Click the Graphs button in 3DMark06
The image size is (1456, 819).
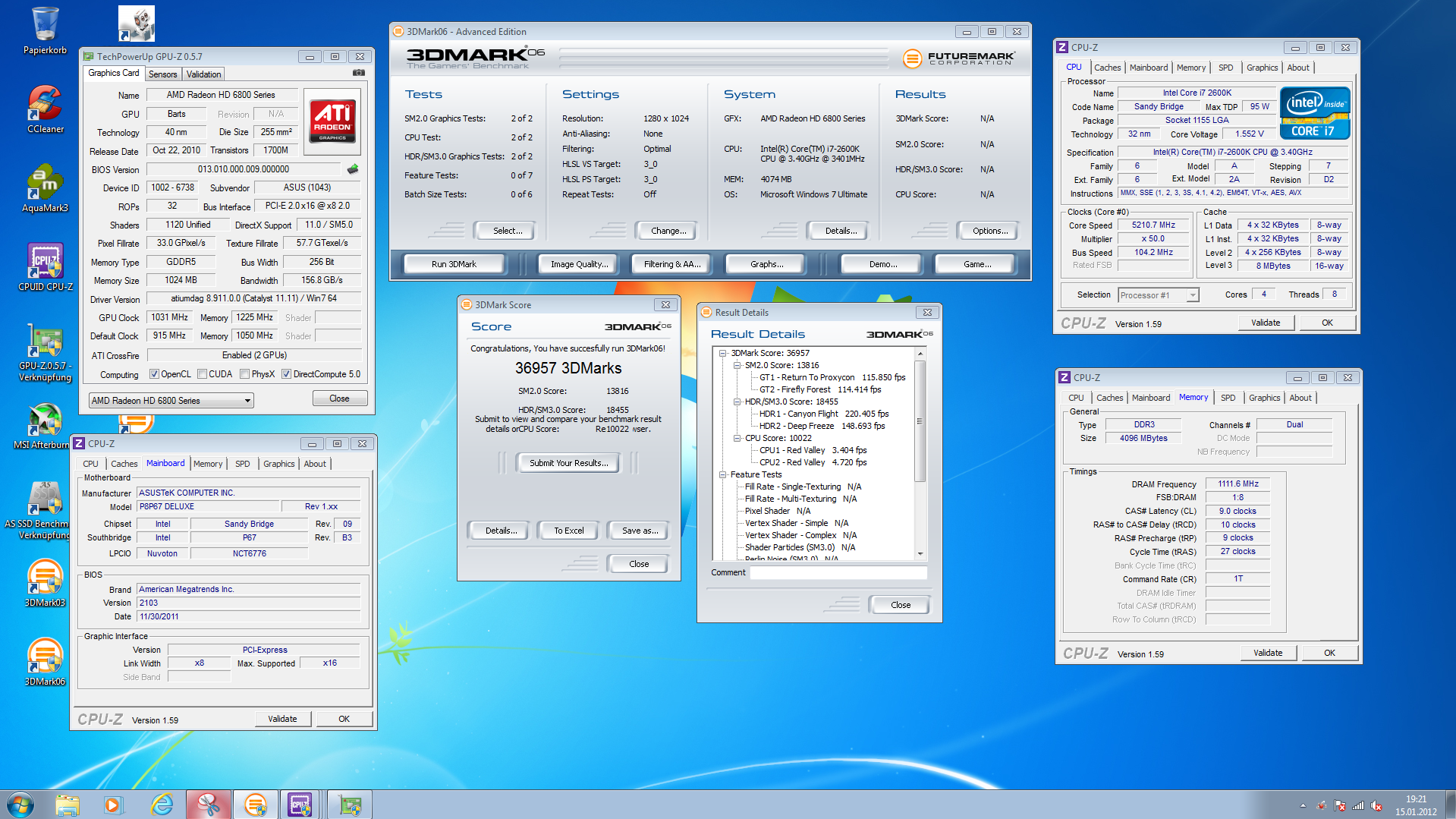tap(766, 264)
